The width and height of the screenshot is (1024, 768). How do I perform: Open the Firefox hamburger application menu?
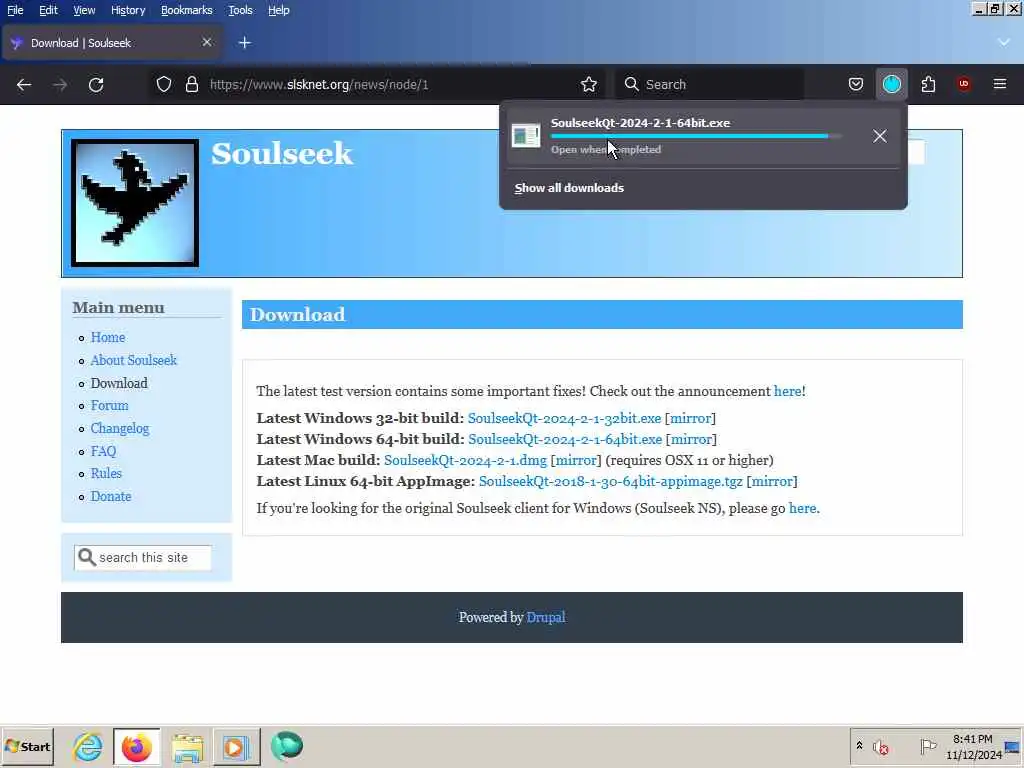pos(1000,84)
